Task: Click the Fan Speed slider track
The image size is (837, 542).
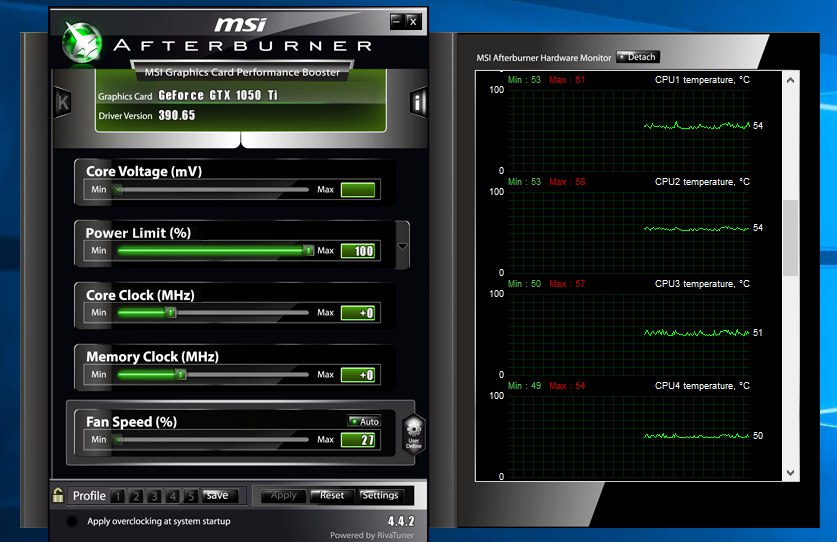Action: pyautogui.click(x=212, y=439)
